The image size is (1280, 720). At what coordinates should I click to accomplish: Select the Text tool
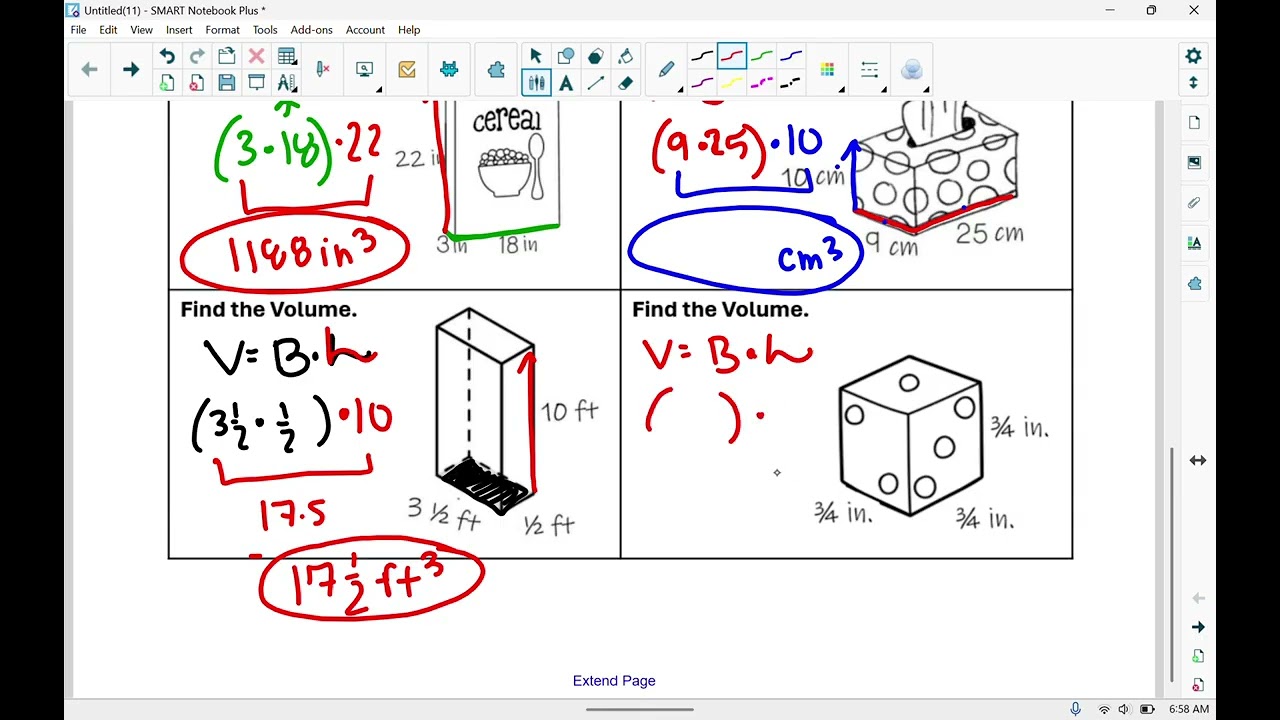point(566,83)
